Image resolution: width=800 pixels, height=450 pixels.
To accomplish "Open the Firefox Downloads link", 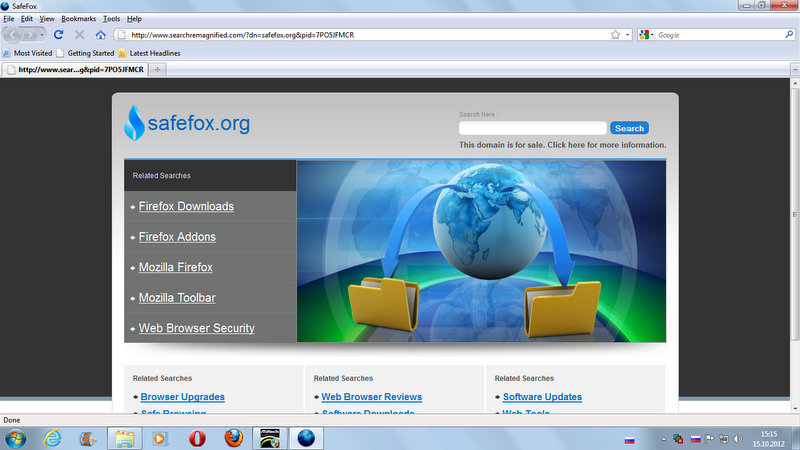I will tap(186, 206).
